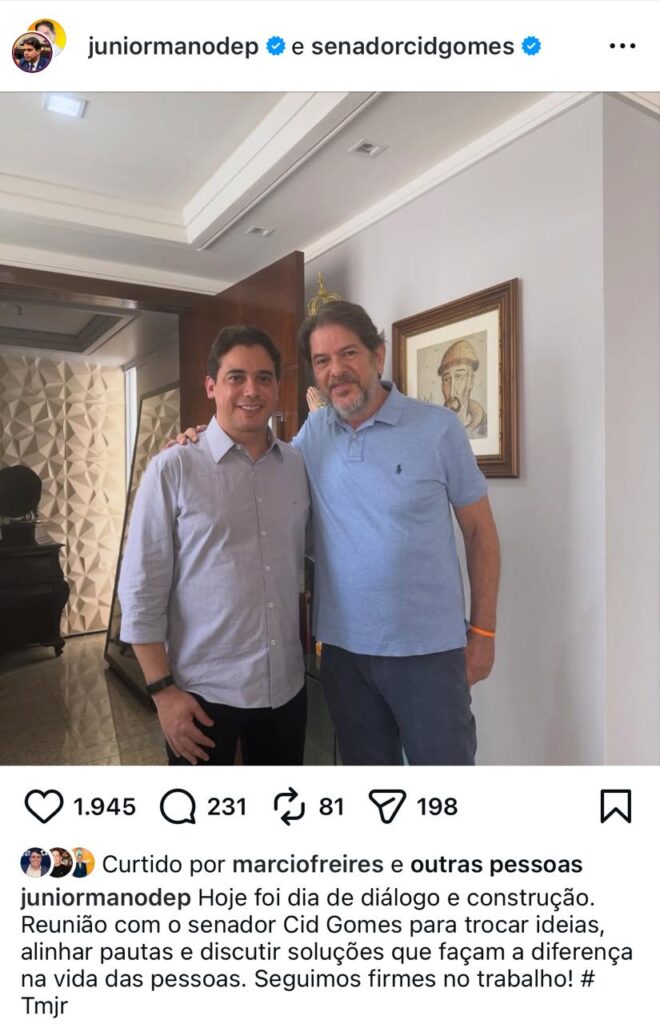Tap the post photo of two men
This screenshot has height=1024, width=660.
(330, 430)
